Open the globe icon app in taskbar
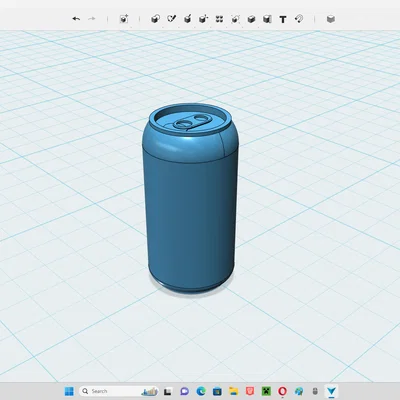Viewport: 400px width, 400px height. [x=299, y=391]
